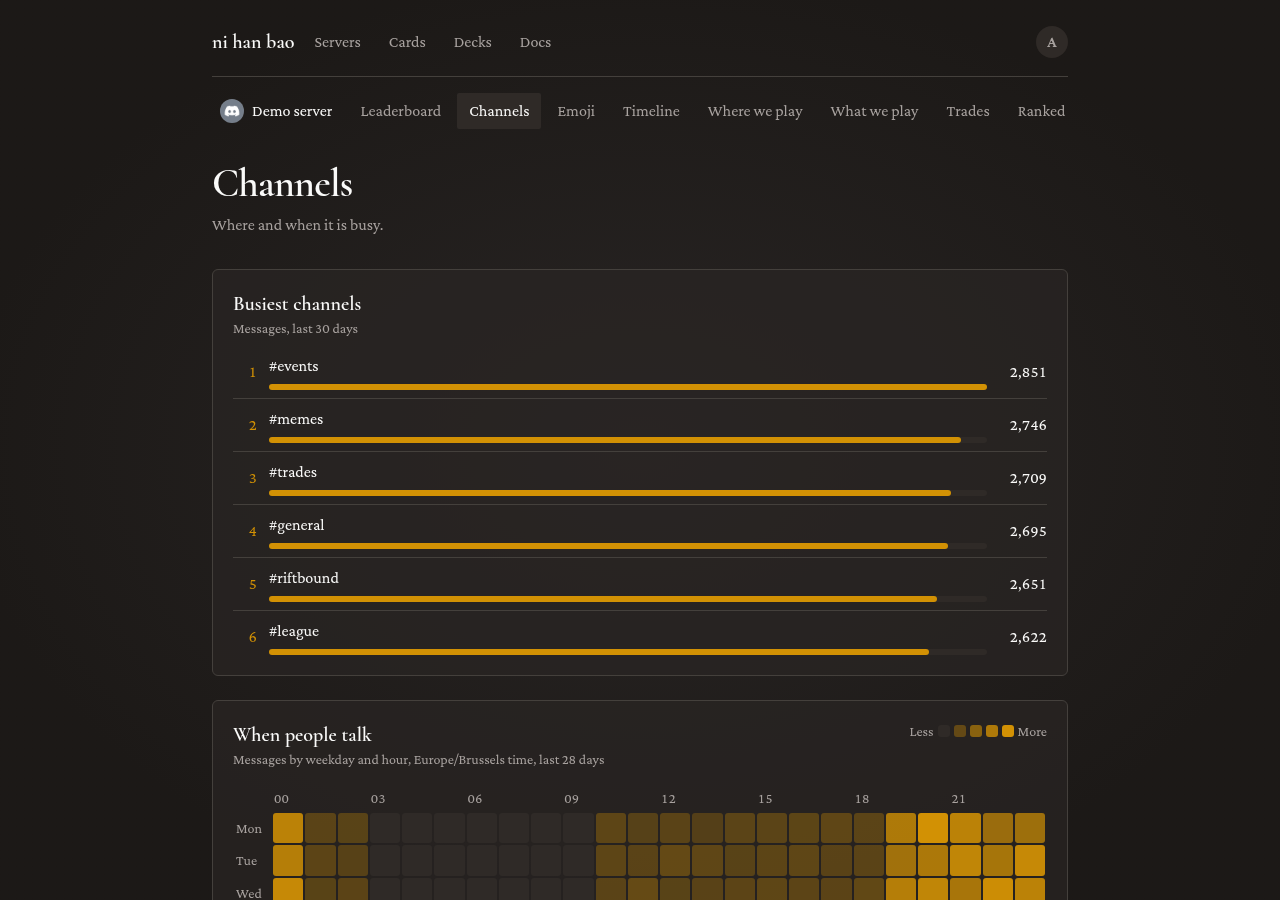This screenshot has height=900, width=1280.
Task: Click the 2,709 message count
Action: coord(1028,478)
